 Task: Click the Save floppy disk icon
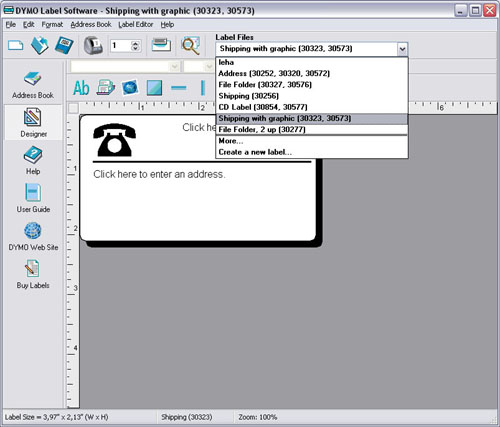pos(64,45)
